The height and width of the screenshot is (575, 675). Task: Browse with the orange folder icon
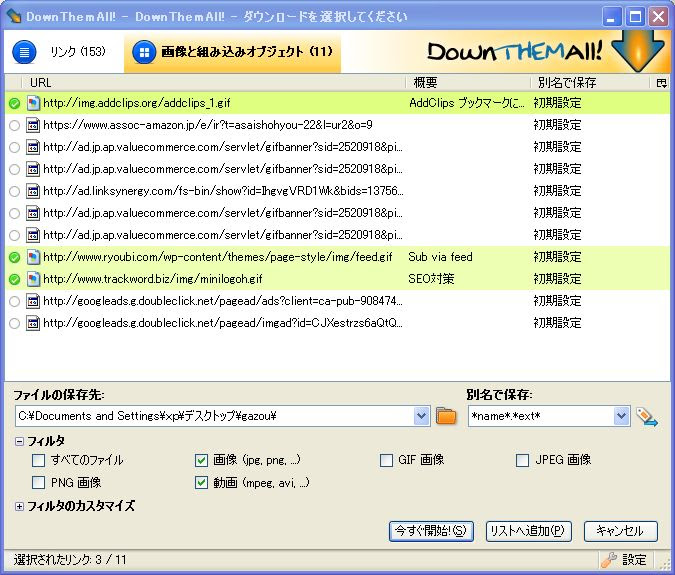(446, 416)
